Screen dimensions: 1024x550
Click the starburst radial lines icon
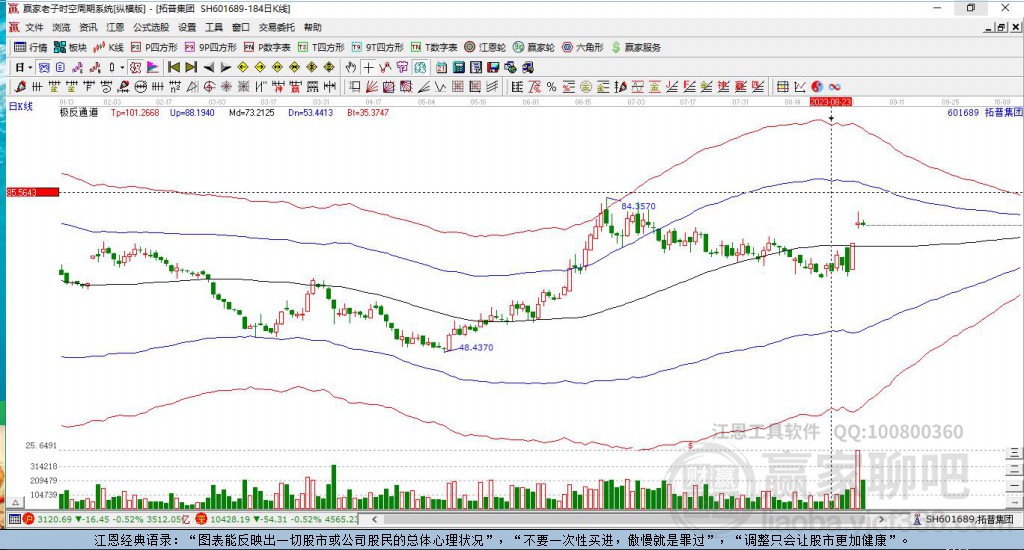225,86
